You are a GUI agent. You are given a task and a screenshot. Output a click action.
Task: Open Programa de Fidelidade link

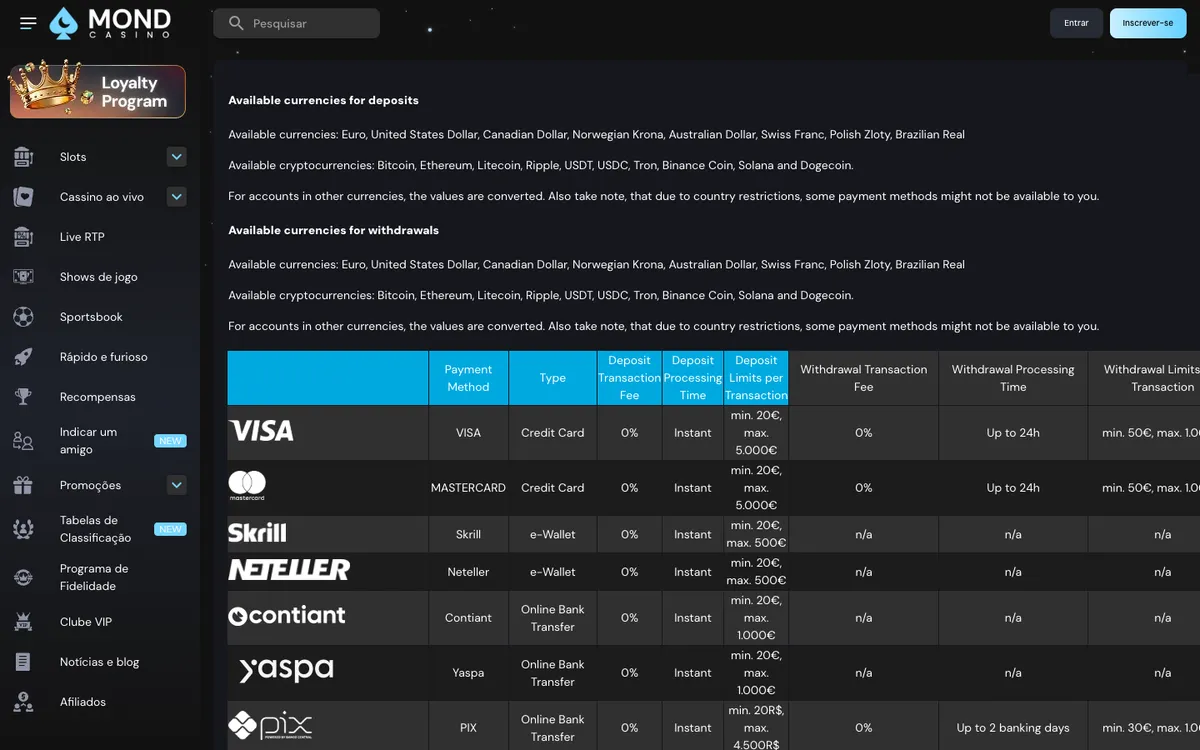94,577
